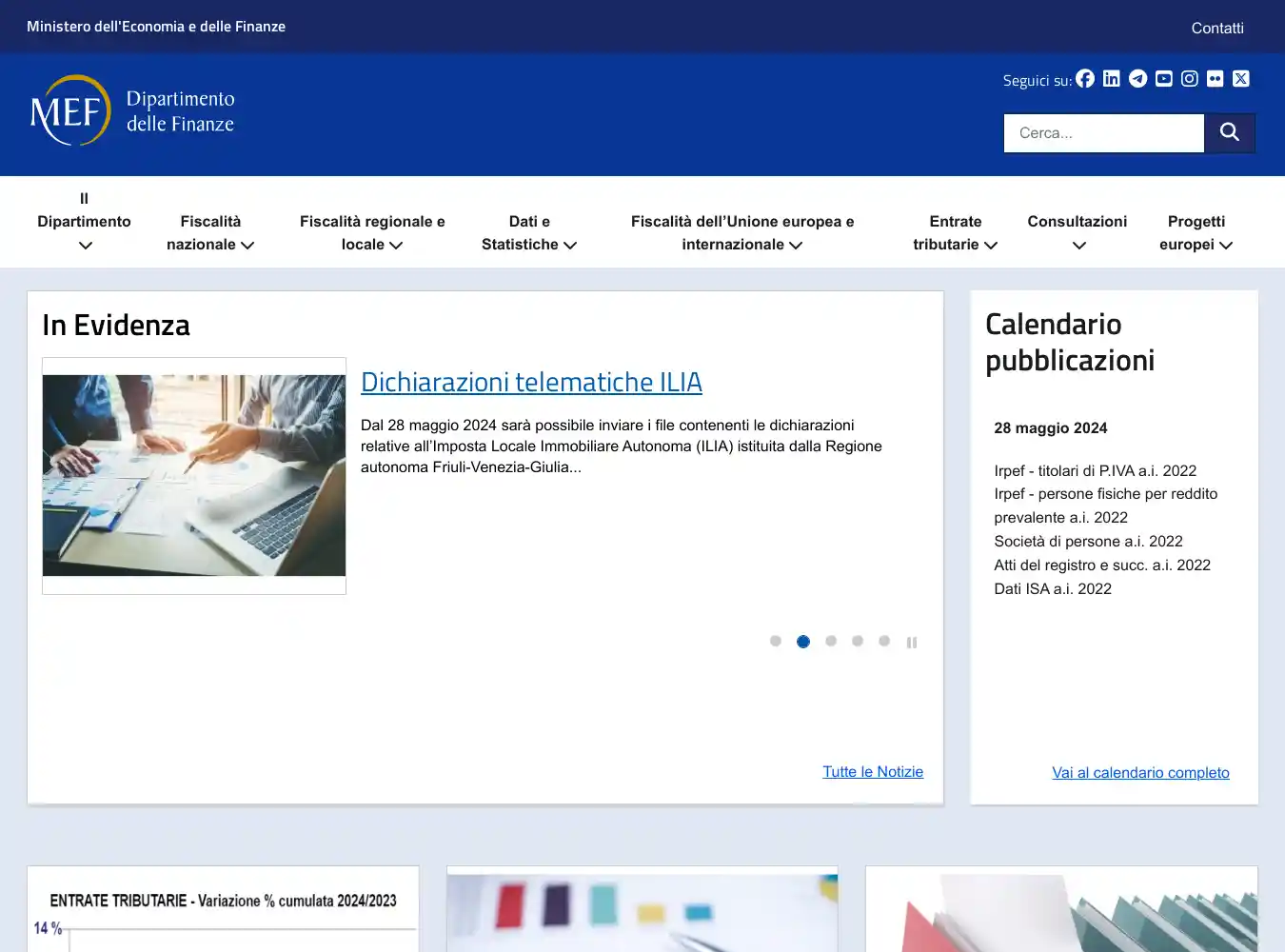Select the first carousel slide dot
The image size is (1285, 952).
(x=776, y=641)
